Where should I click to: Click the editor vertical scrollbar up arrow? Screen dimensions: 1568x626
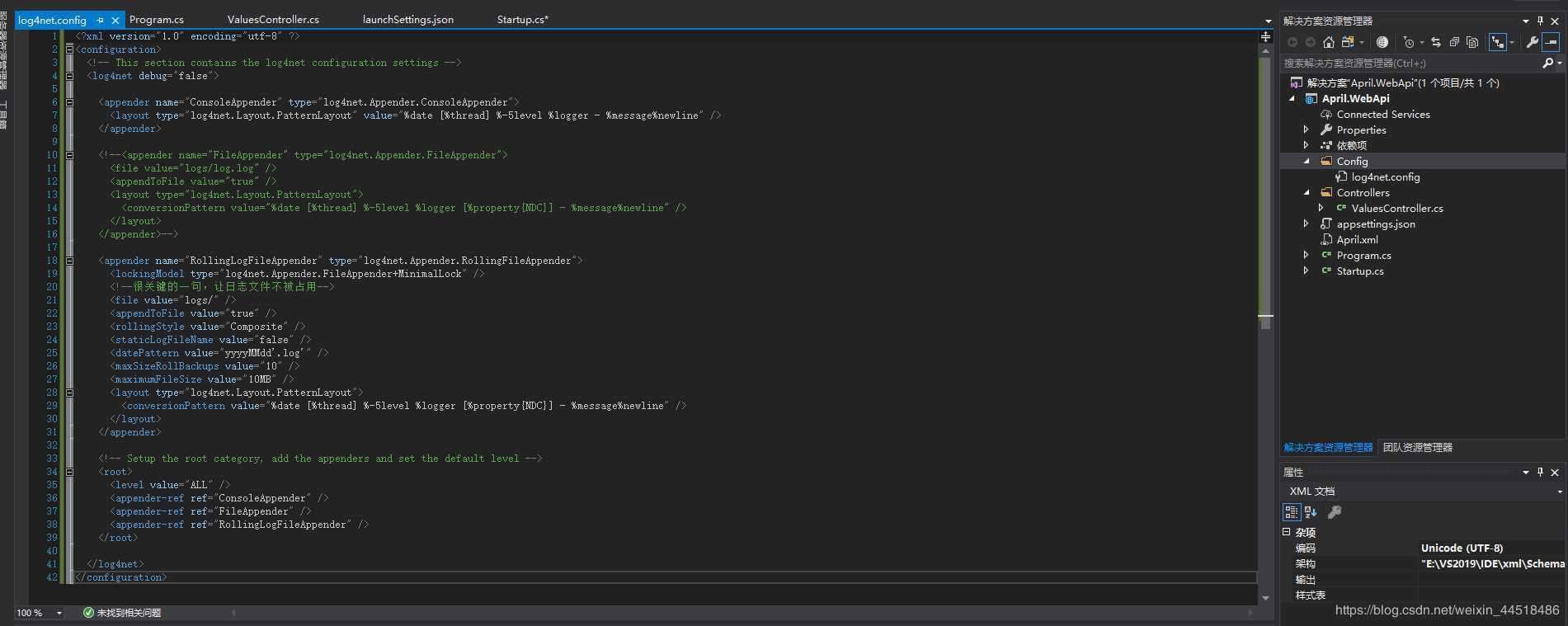click(x=1265, y=51)
